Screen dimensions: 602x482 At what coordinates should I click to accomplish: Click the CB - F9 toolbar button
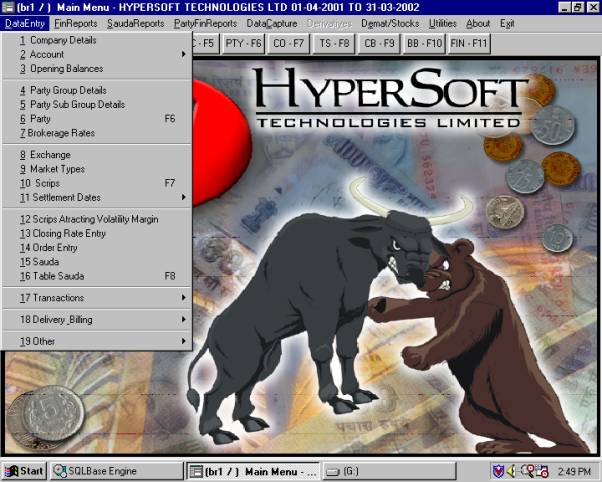pos(377,44)
